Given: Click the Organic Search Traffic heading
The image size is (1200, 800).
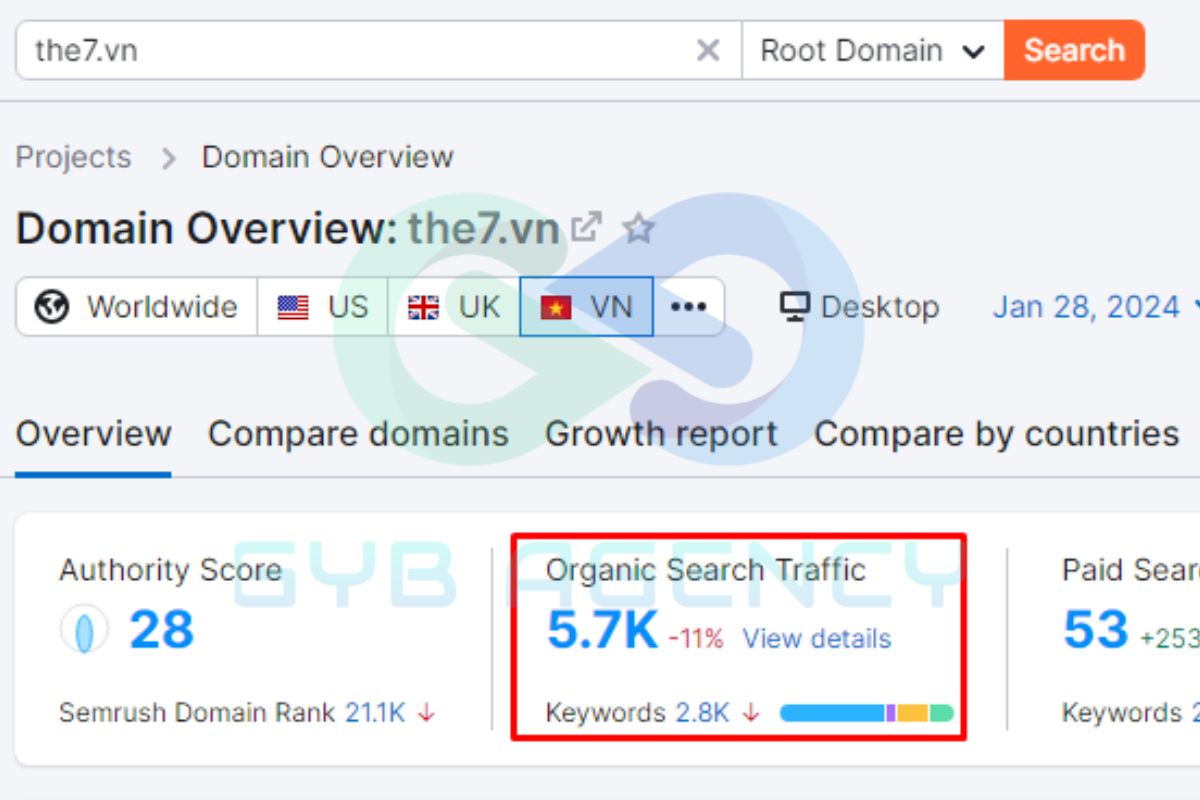Looking at the screenshot, I should (705, 570).
